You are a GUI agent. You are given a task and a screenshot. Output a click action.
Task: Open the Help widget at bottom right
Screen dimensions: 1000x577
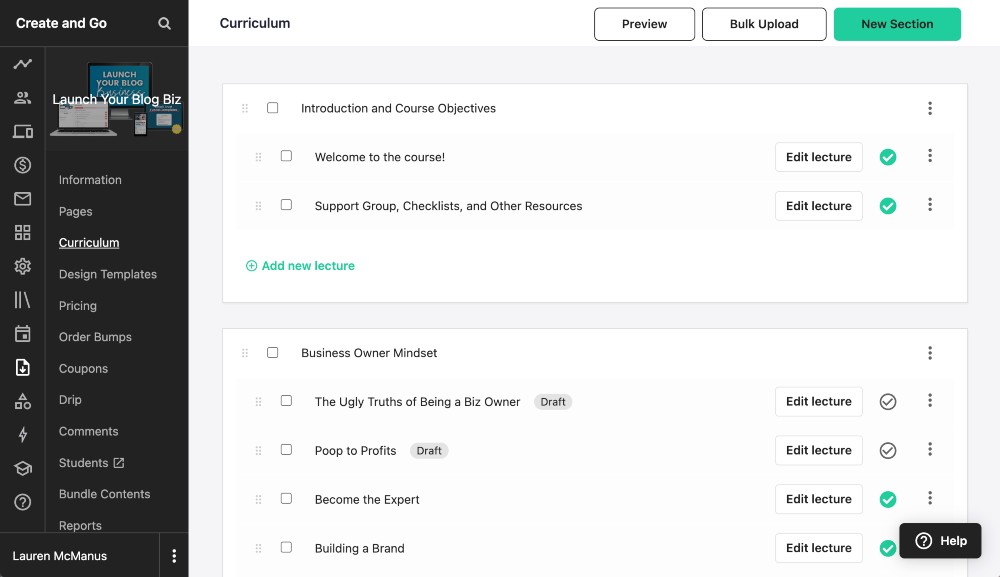click(939, 540)
